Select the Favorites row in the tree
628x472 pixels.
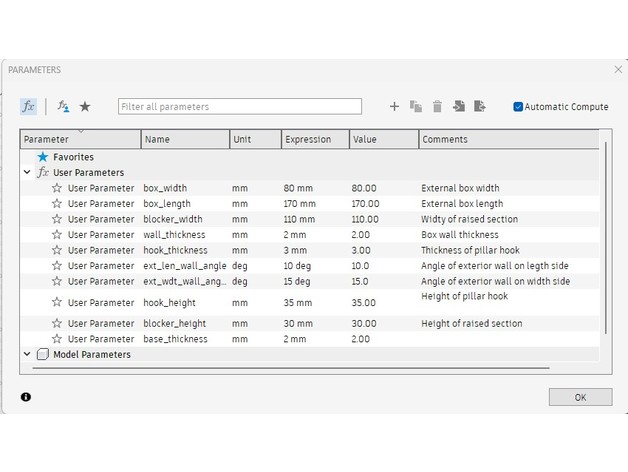(73, 157)
